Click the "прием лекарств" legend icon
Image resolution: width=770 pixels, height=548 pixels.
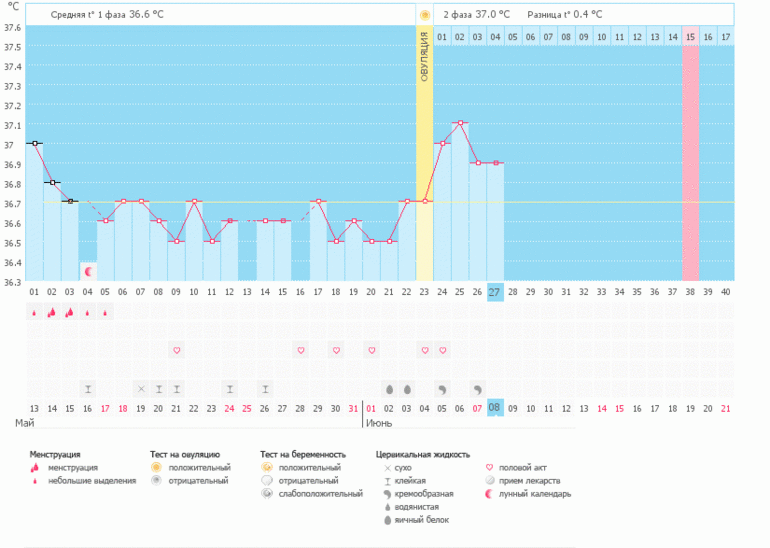tap(489, 480)
